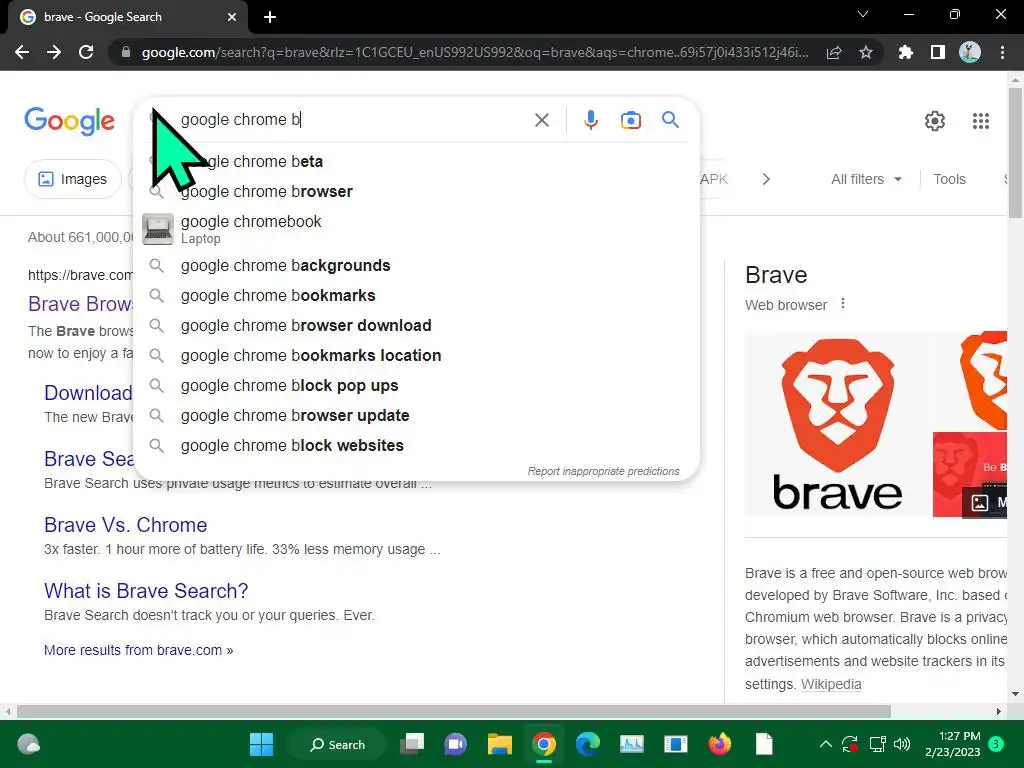
Task: Share this page from the address bar
Action: (833, 52)
